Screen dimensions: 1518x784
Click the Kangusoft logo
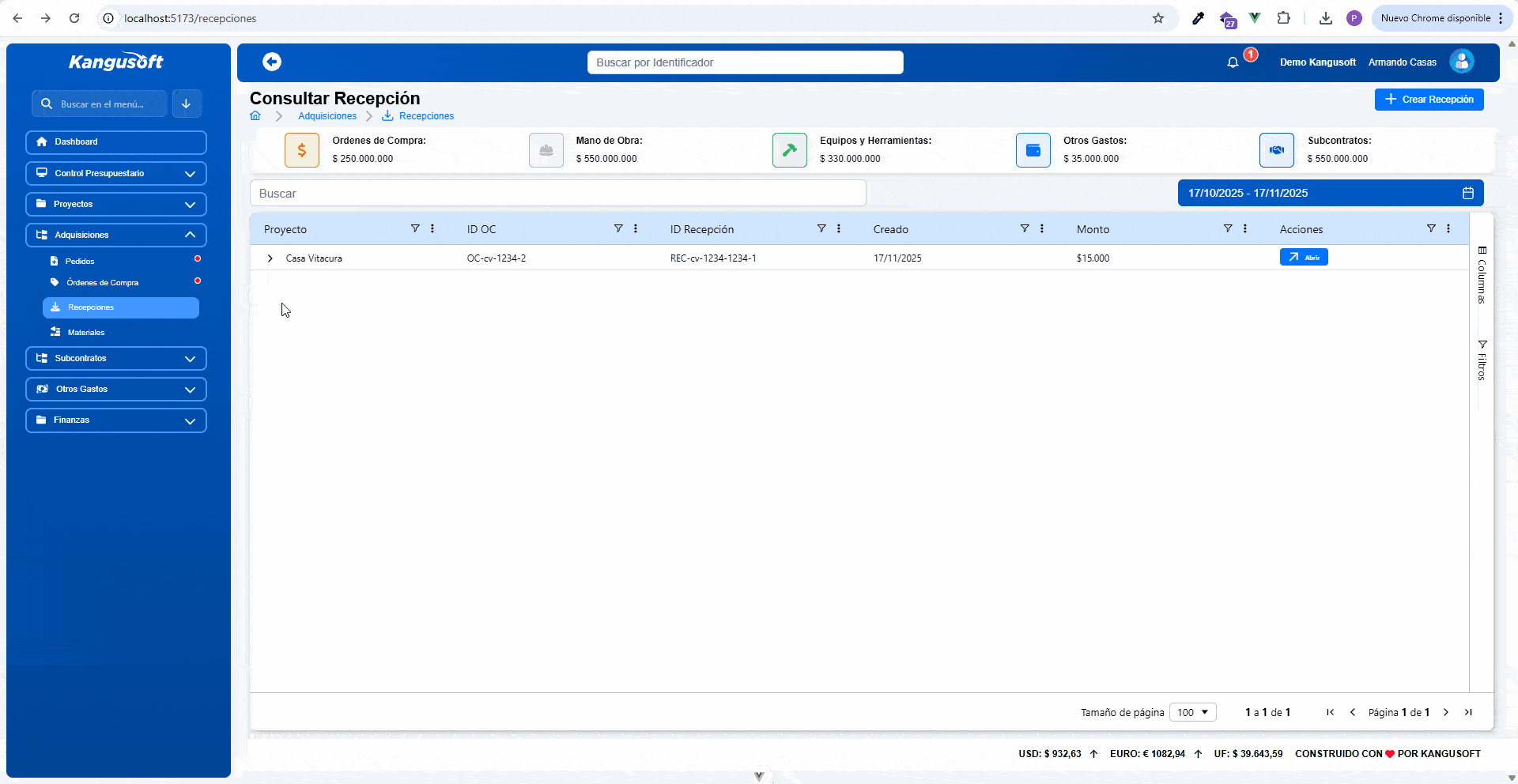[x=116, y=62]
